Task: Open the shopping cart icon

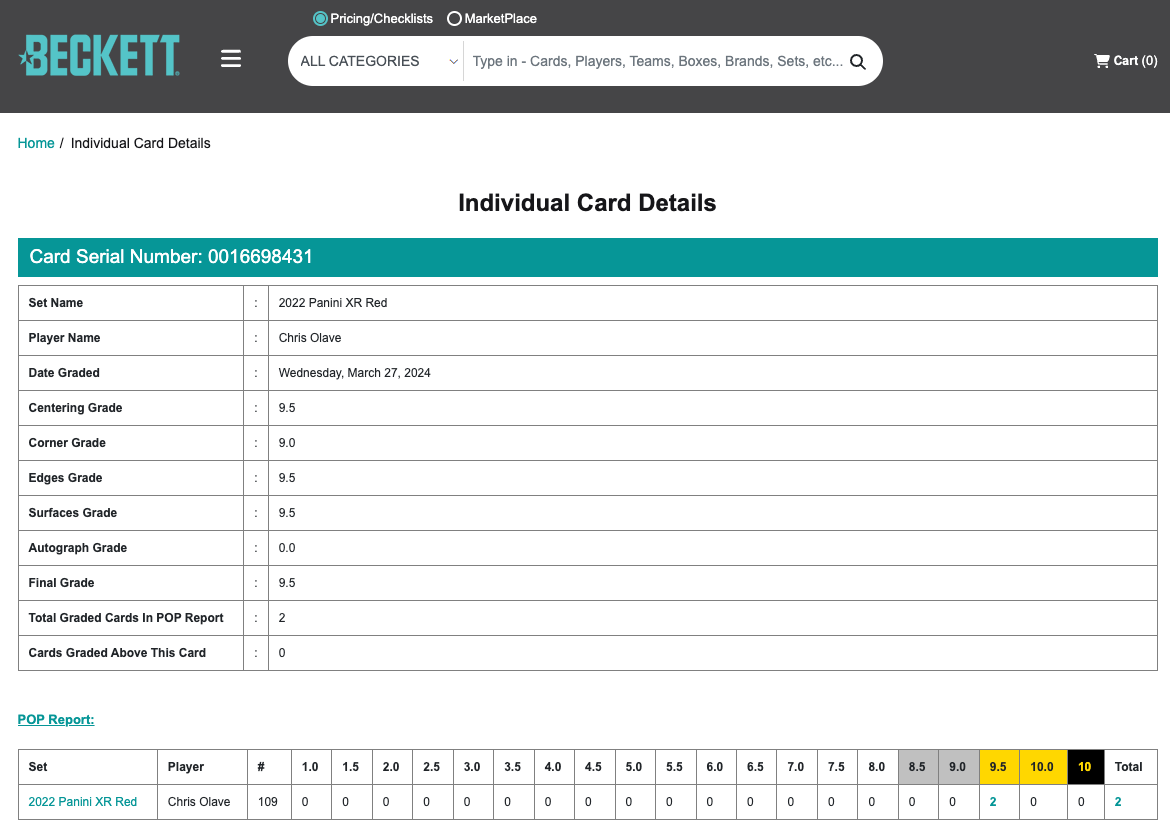Action: [1101, 61]
